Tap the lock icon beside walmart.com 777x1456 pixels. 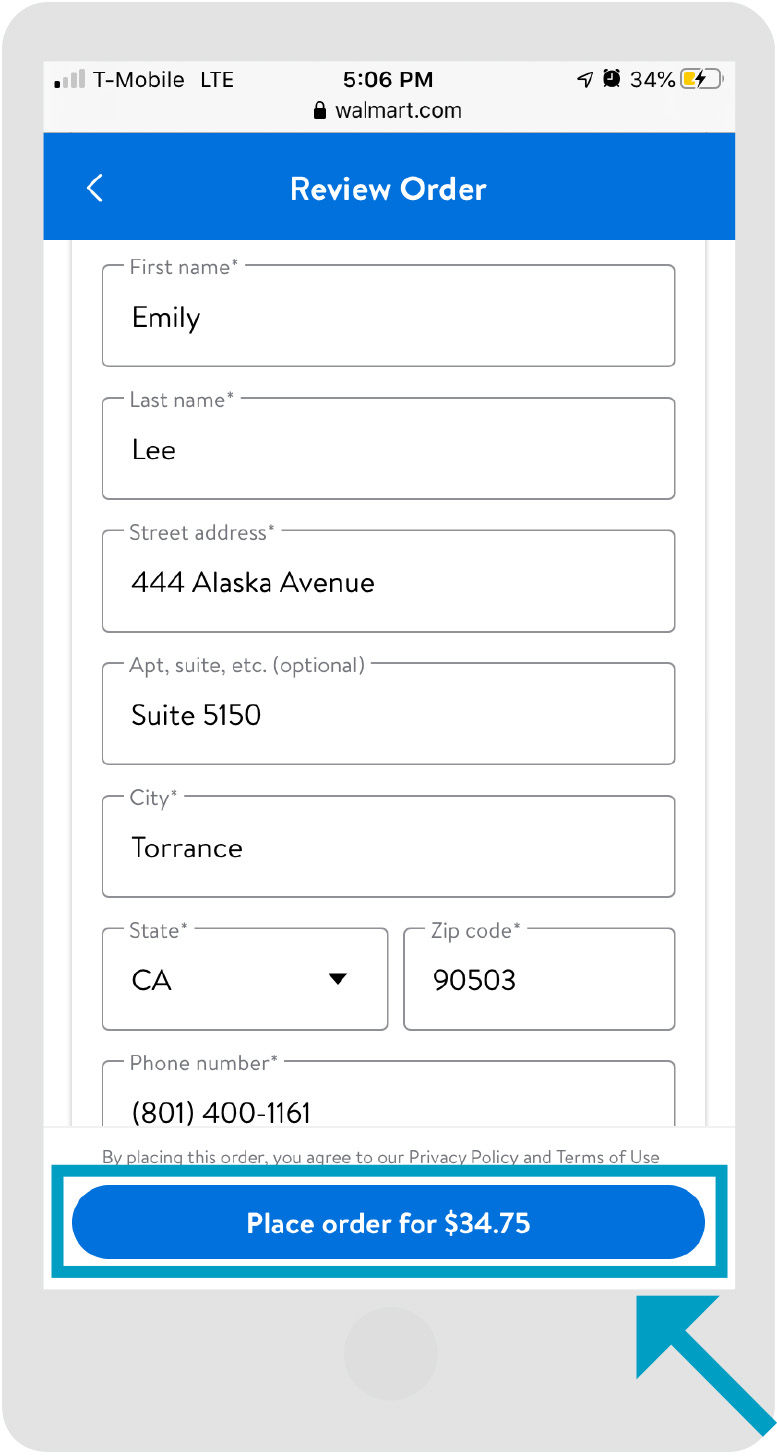(320, 111)
